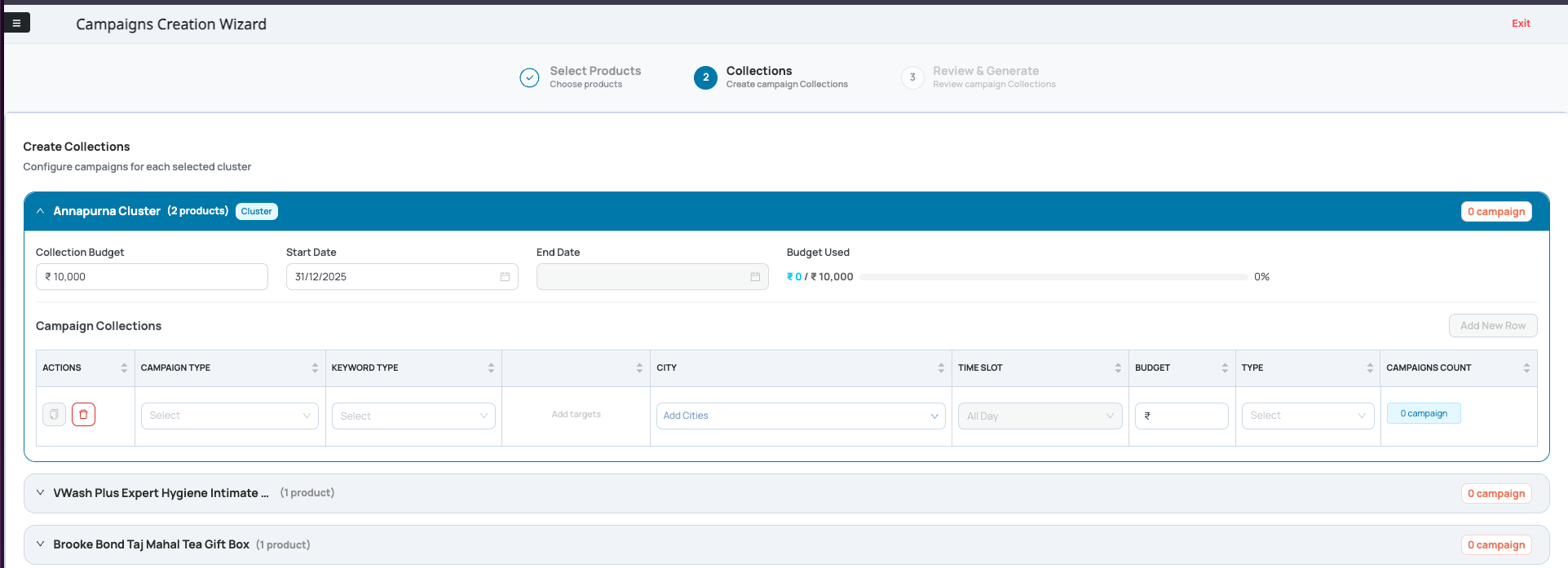
Task: Click Add targets cell
Action: pos(576,415)
